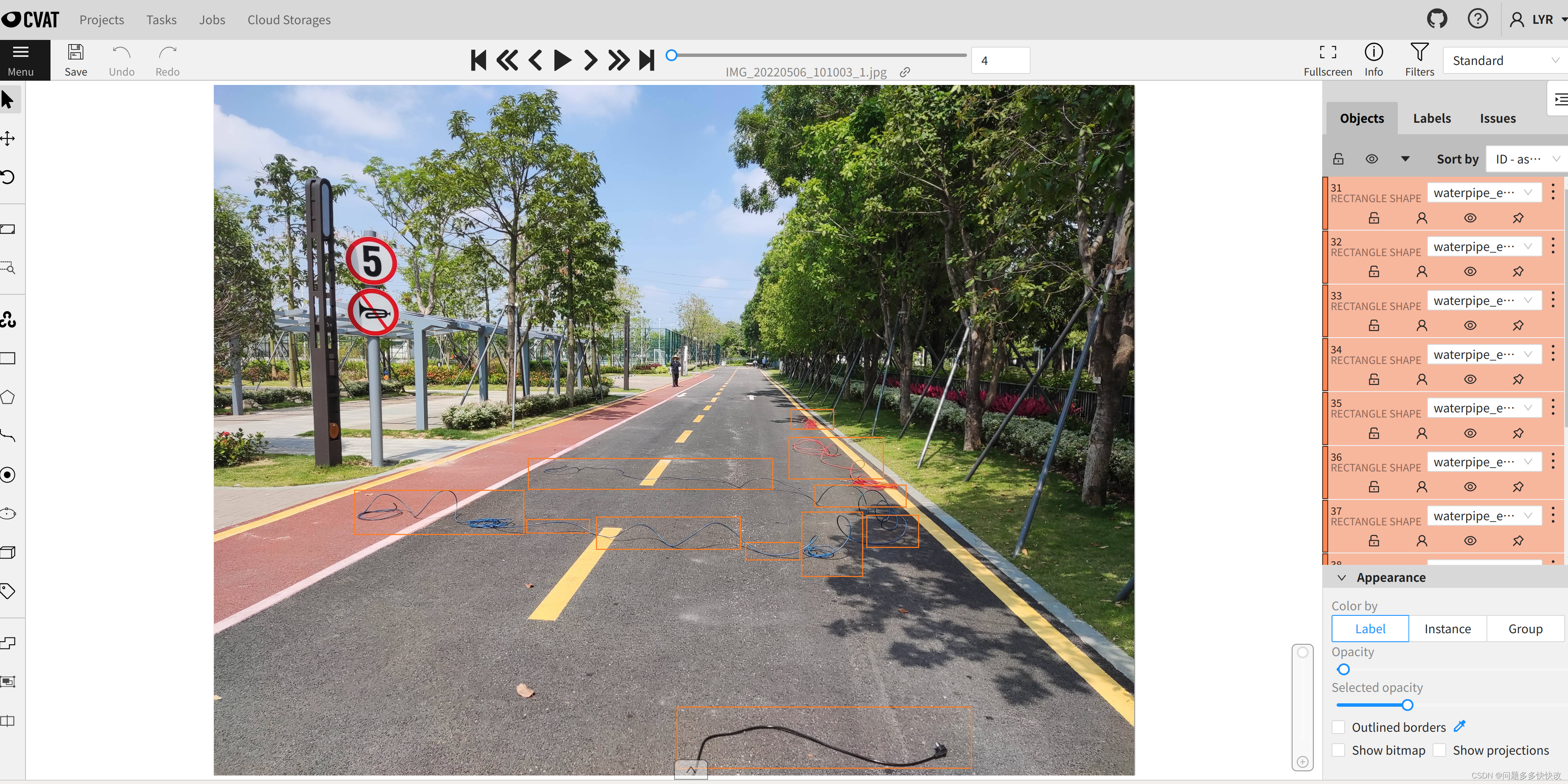1568x784 pixels.
Task: Open annotation Filters
Action: click(x=1419, y=60)
